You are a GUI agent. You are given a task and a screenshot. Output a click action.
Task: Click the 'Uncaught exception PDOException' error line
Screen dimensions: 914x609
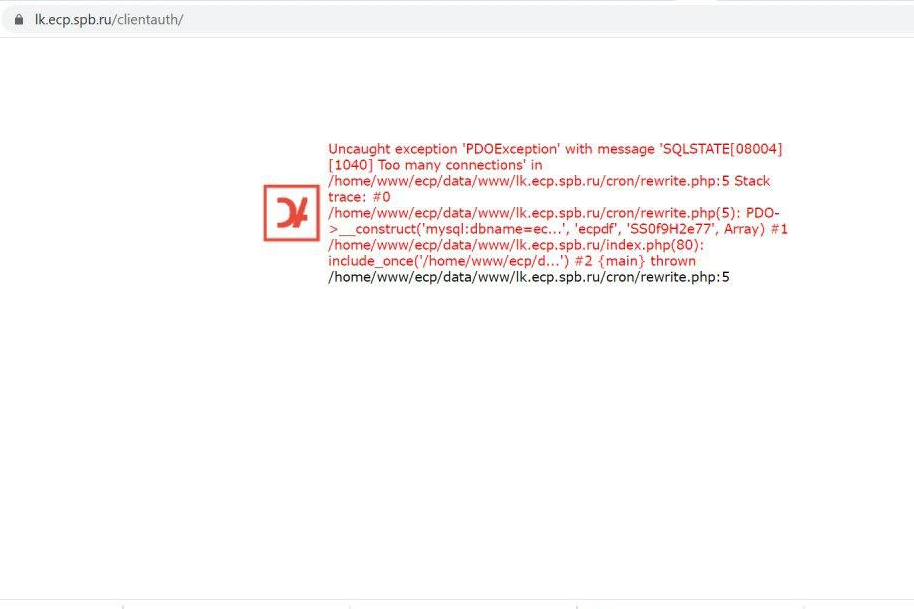(x=555, y=149)
